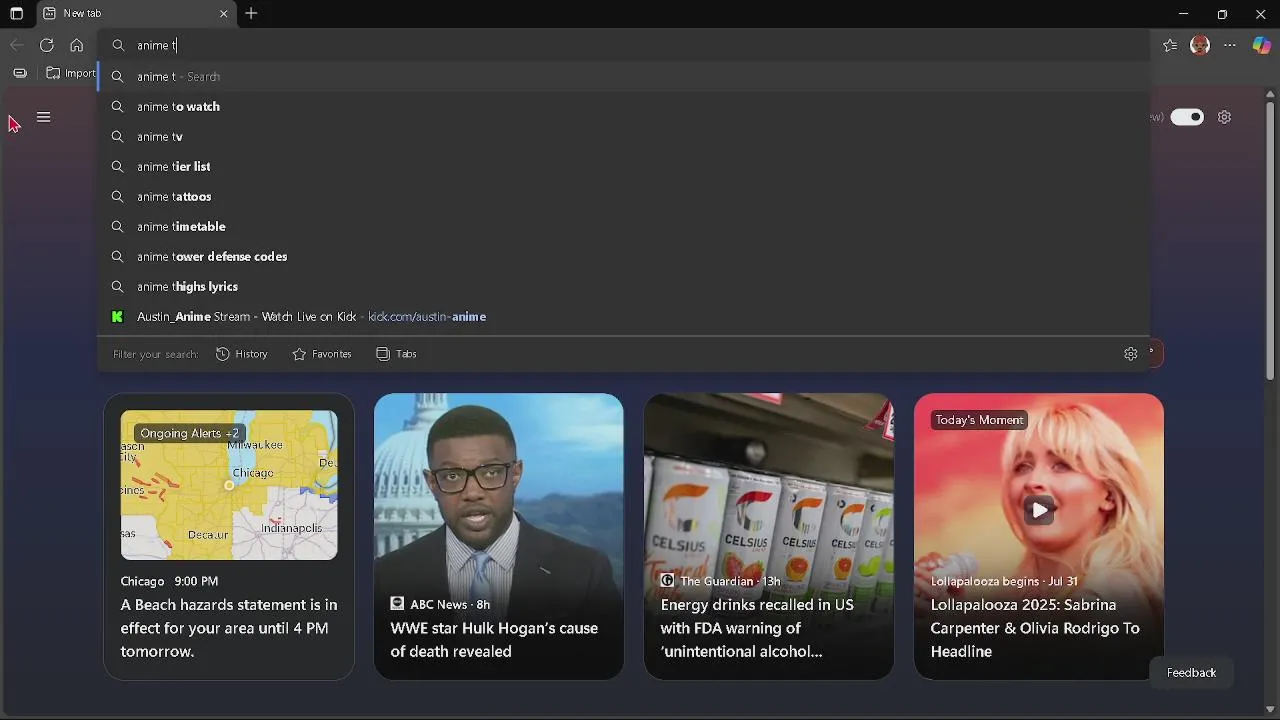Click the Kick site icon in suggestions
The width and height of the screenshot is (1280, 720).
tap(117, 317)
